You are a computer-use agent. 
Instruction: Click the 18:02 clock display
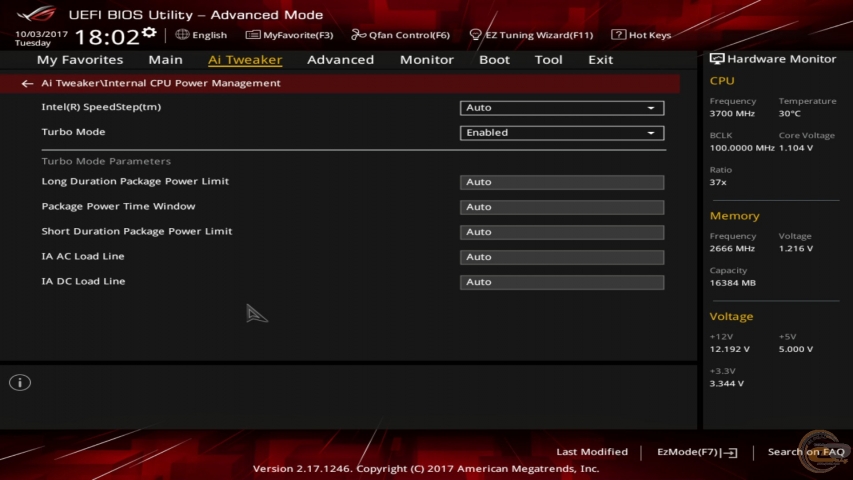coord(107,37)
